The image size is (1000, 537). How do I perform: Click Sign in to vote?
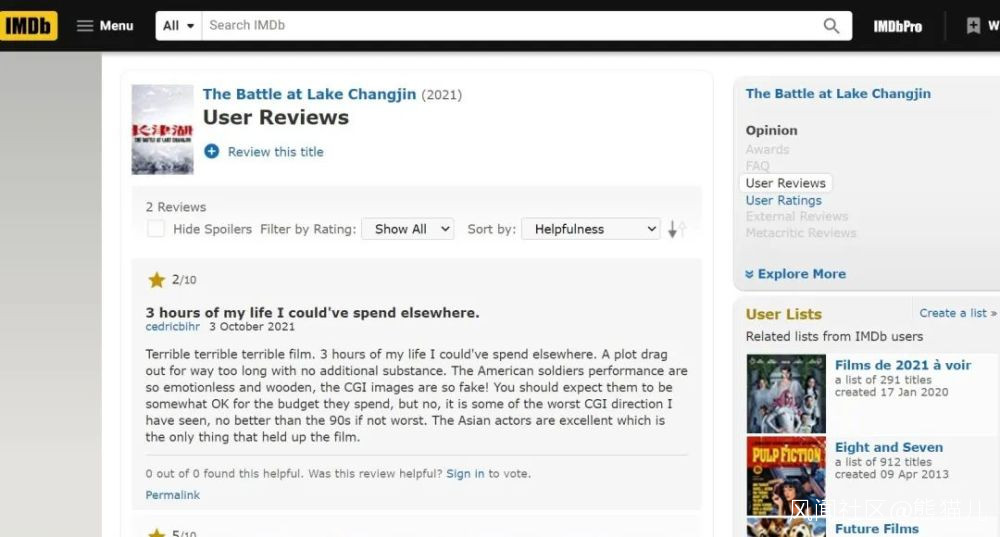[x=465, y=474]
